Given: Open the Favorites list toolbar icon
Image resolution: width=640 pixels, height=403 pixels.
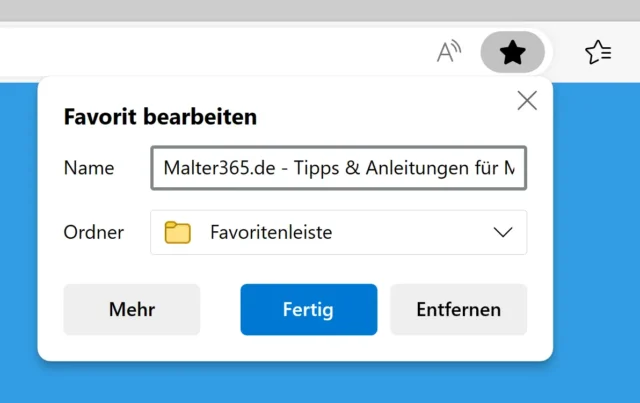Looking at the screenshot, I should [598, 52].
